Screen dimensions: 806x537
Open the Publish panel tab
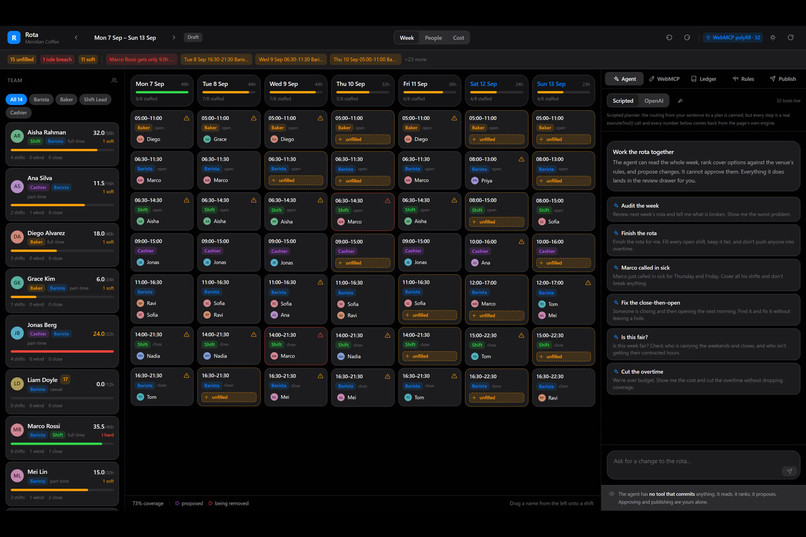783,79
